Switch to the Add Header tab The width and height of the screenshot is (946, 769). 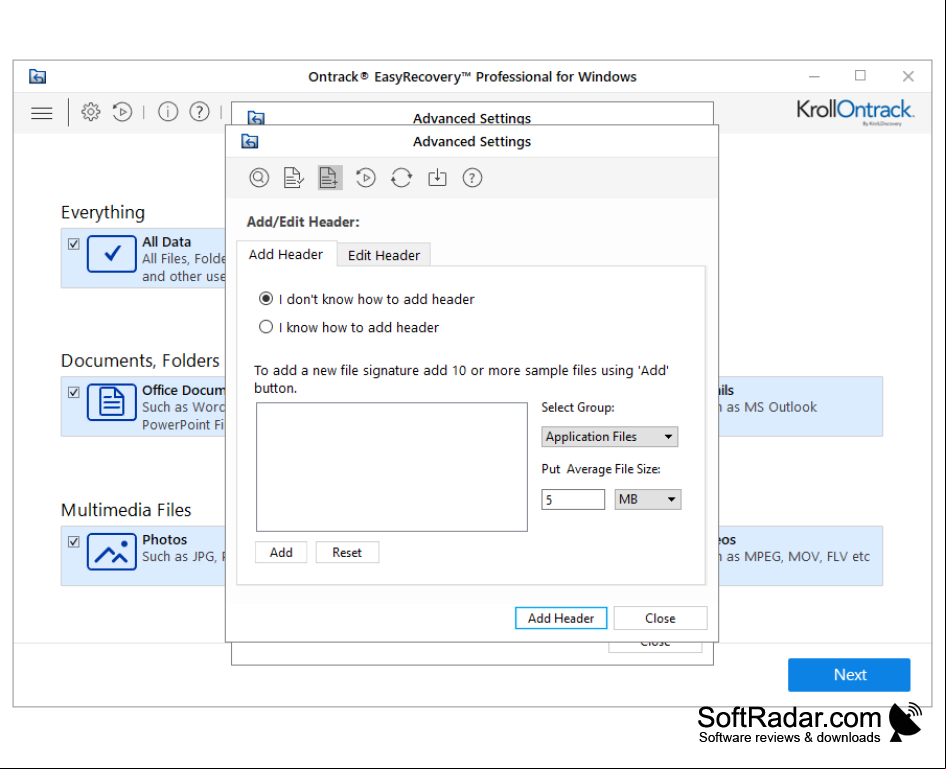[x=286, y=255]
